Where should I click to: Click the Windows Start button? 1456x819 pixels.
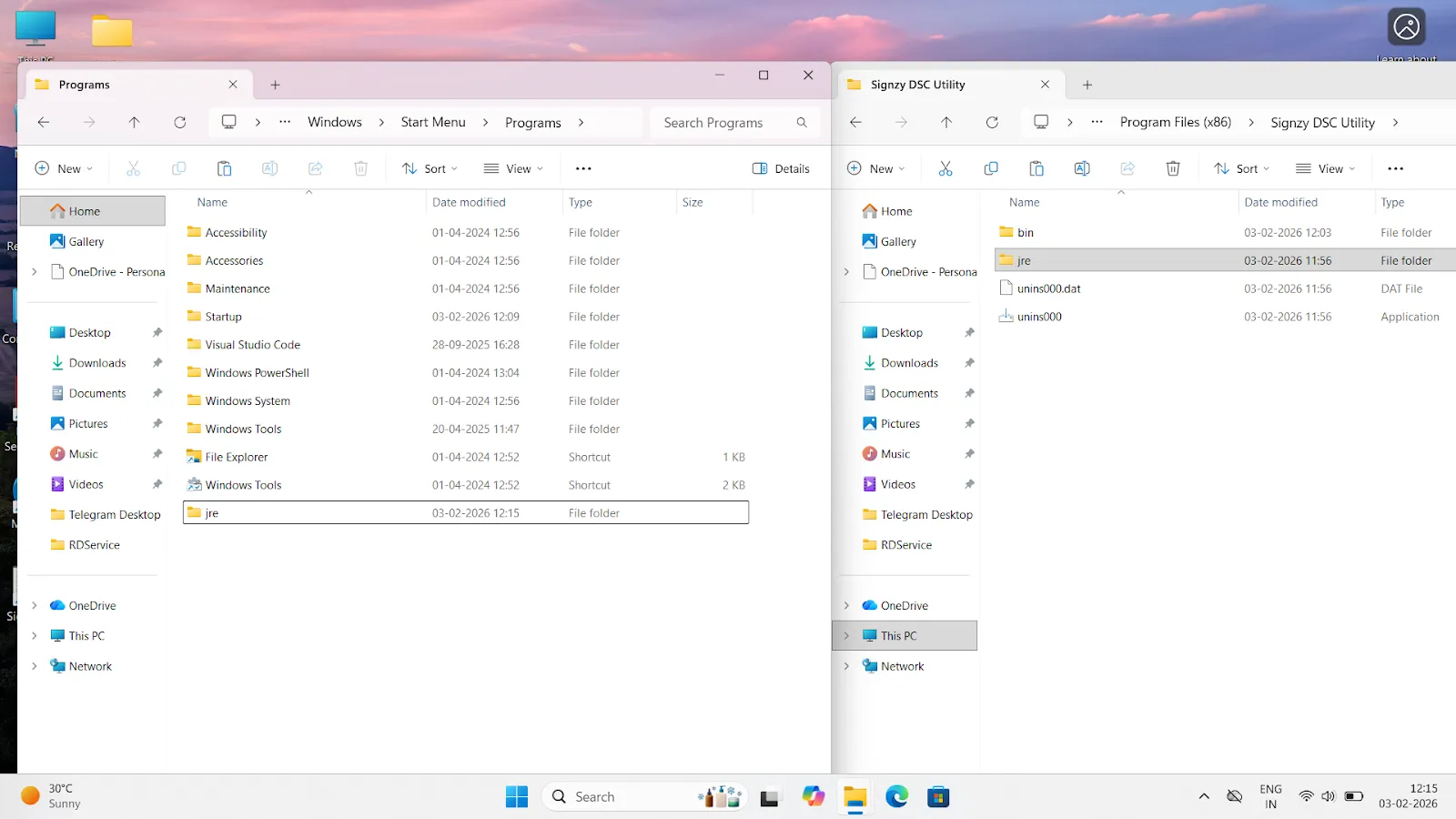pos(517,797)
